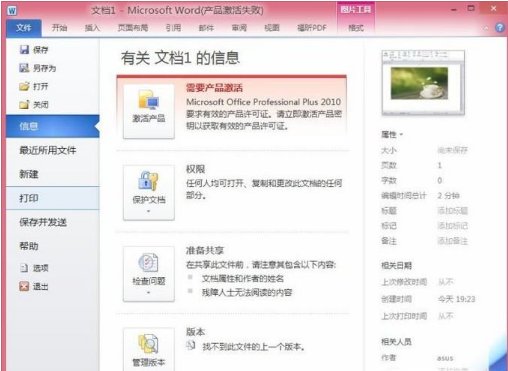Open 帮助 (Help) in the sidebar
508x371 pixels.
pos(53,246)
